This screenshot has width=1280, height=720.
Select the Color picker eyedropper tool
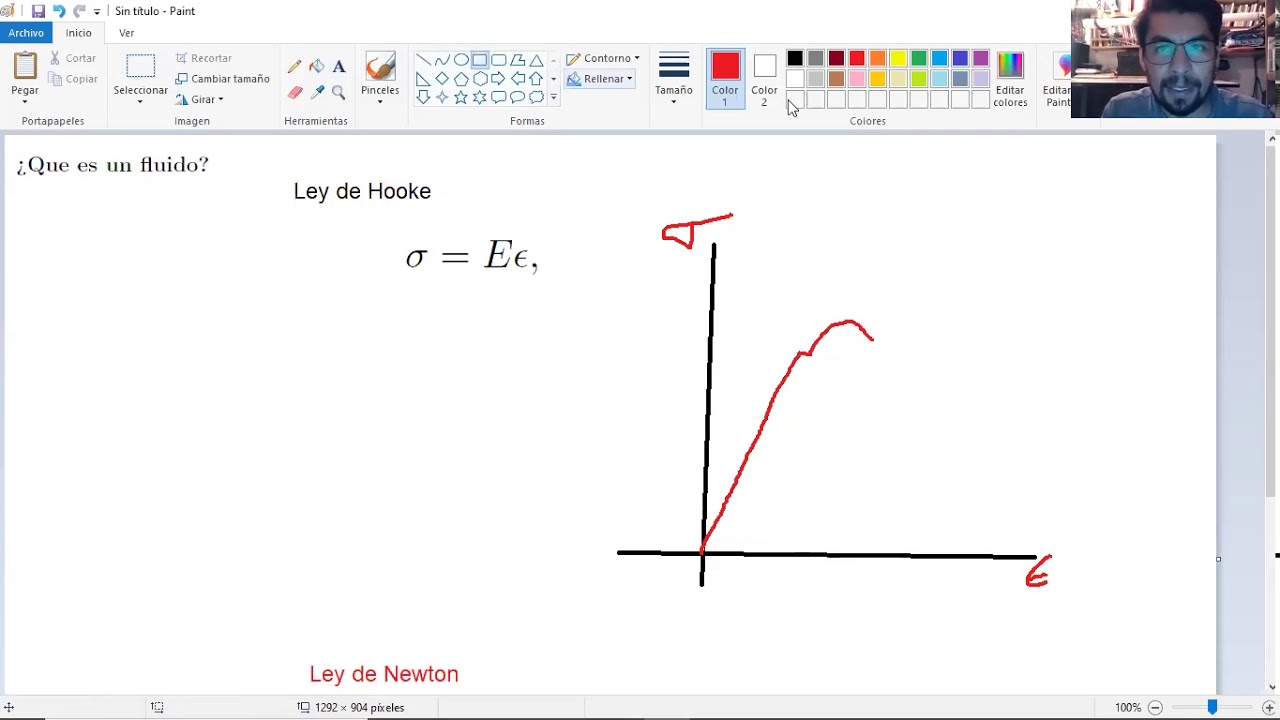(317, 92)
